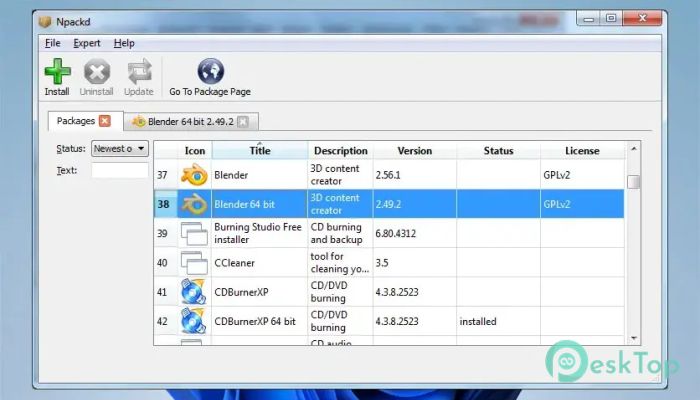Click the scroll down arrow of the package list

[x=633, y=338]
